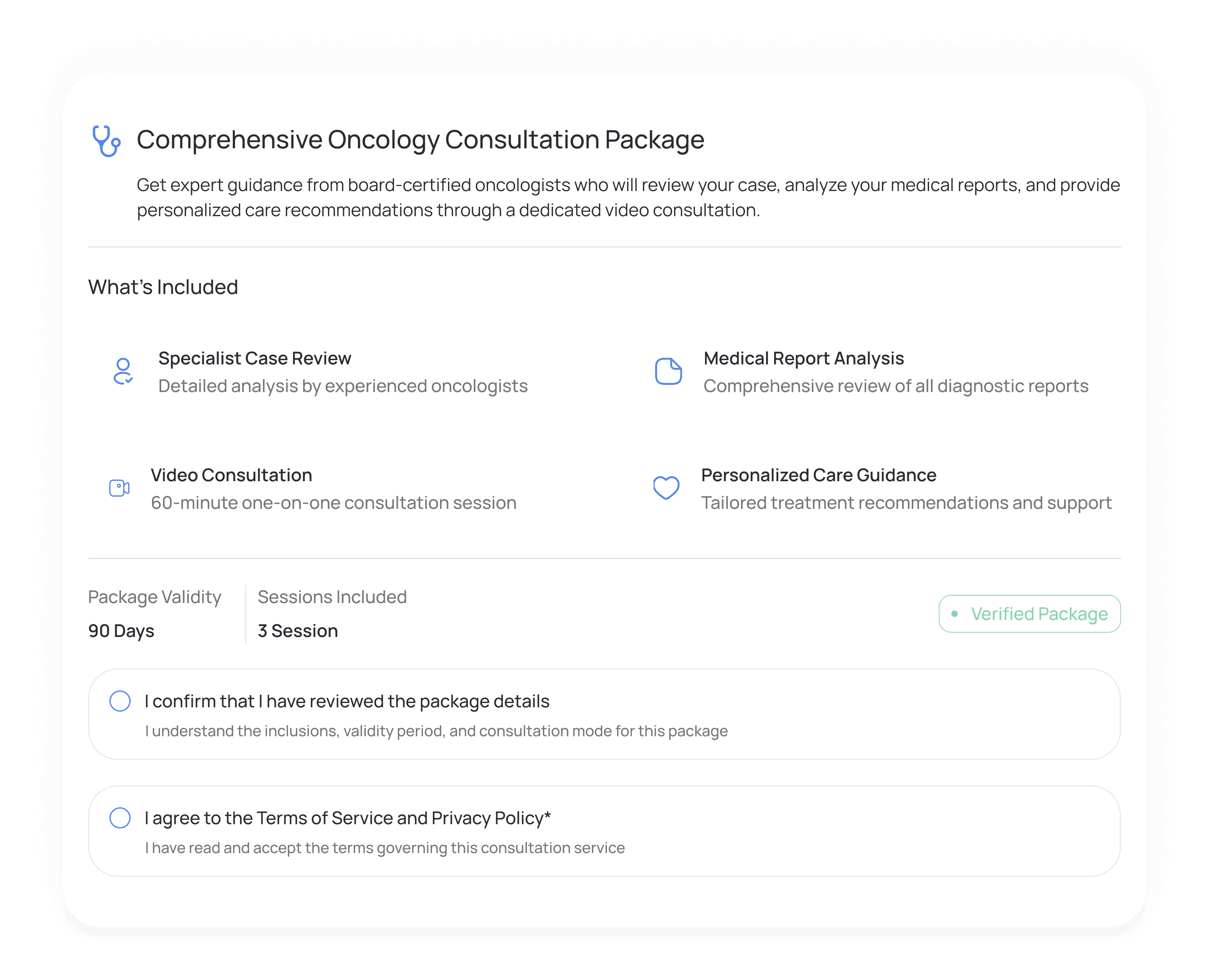This screenshot has height=980, width=1209.
Task: Click the Comprehensive Oncology Consultation Package title
Action: (420, 139)
